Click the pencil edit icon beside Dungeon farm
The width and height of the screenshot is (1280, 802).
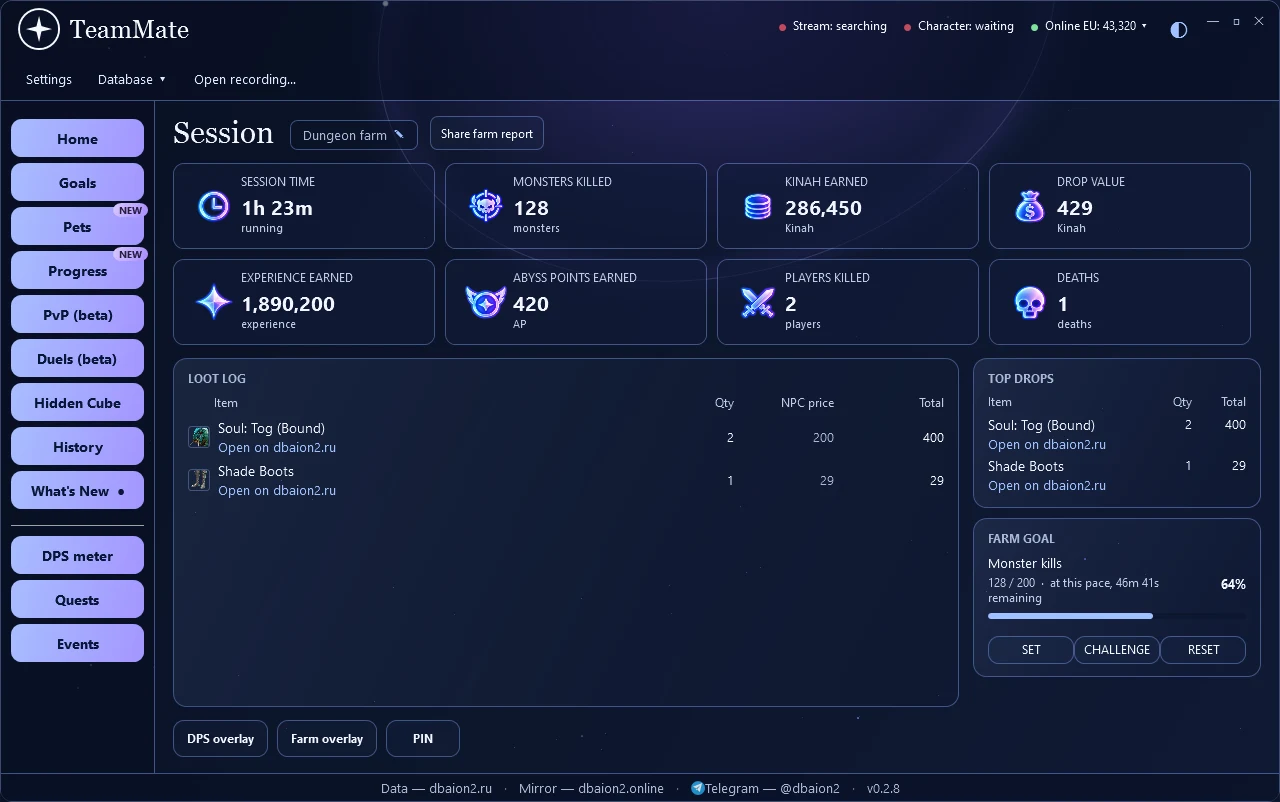pyautogui.click(x=399, y=134)
